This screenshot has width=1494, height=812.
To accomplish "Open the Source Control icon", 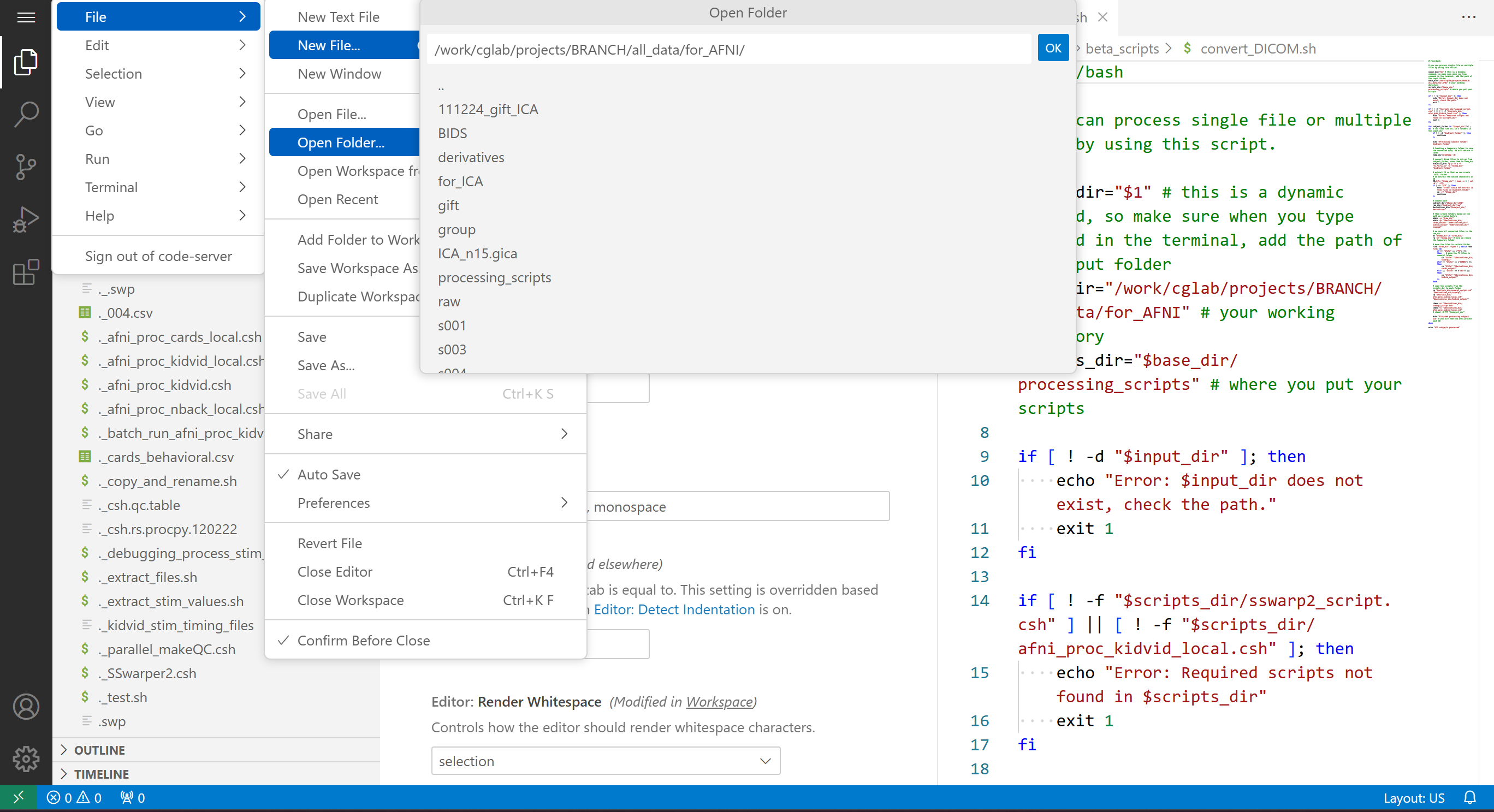I will 26,167.
